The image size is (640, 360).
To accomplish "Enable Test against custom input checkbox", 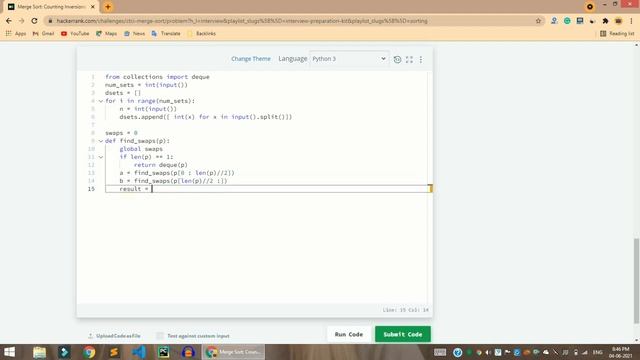I will pyautogui.click(x=160, y=336).
